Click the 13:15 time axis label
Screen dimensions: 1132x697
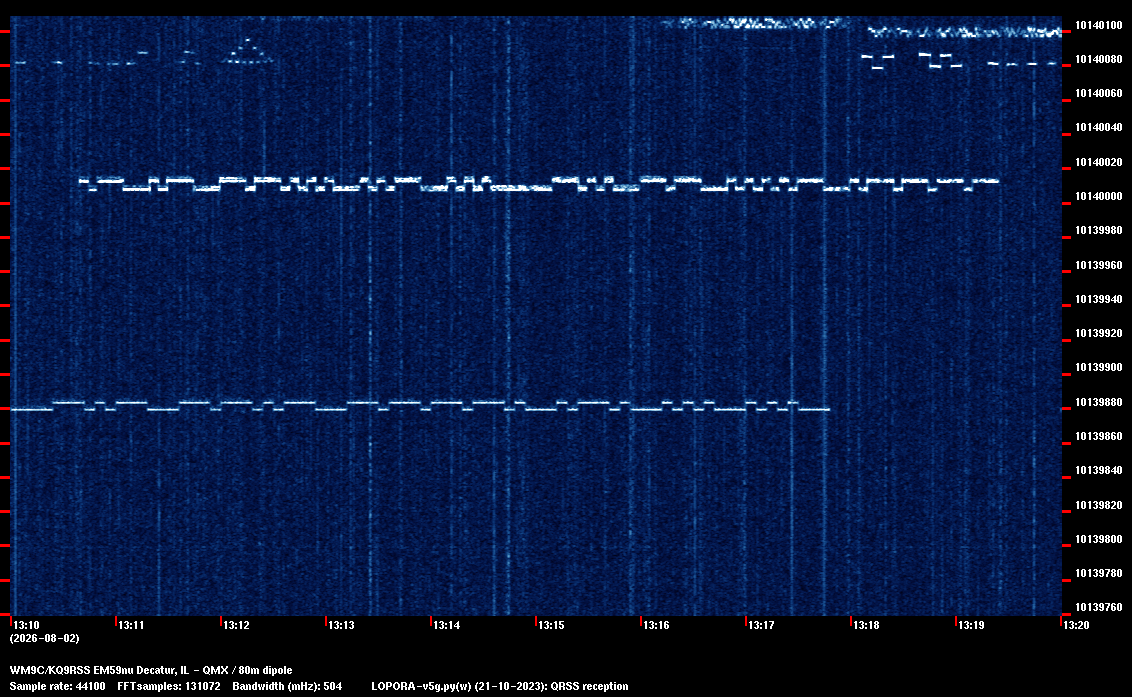pyautogui.click(x=551, y=625)
